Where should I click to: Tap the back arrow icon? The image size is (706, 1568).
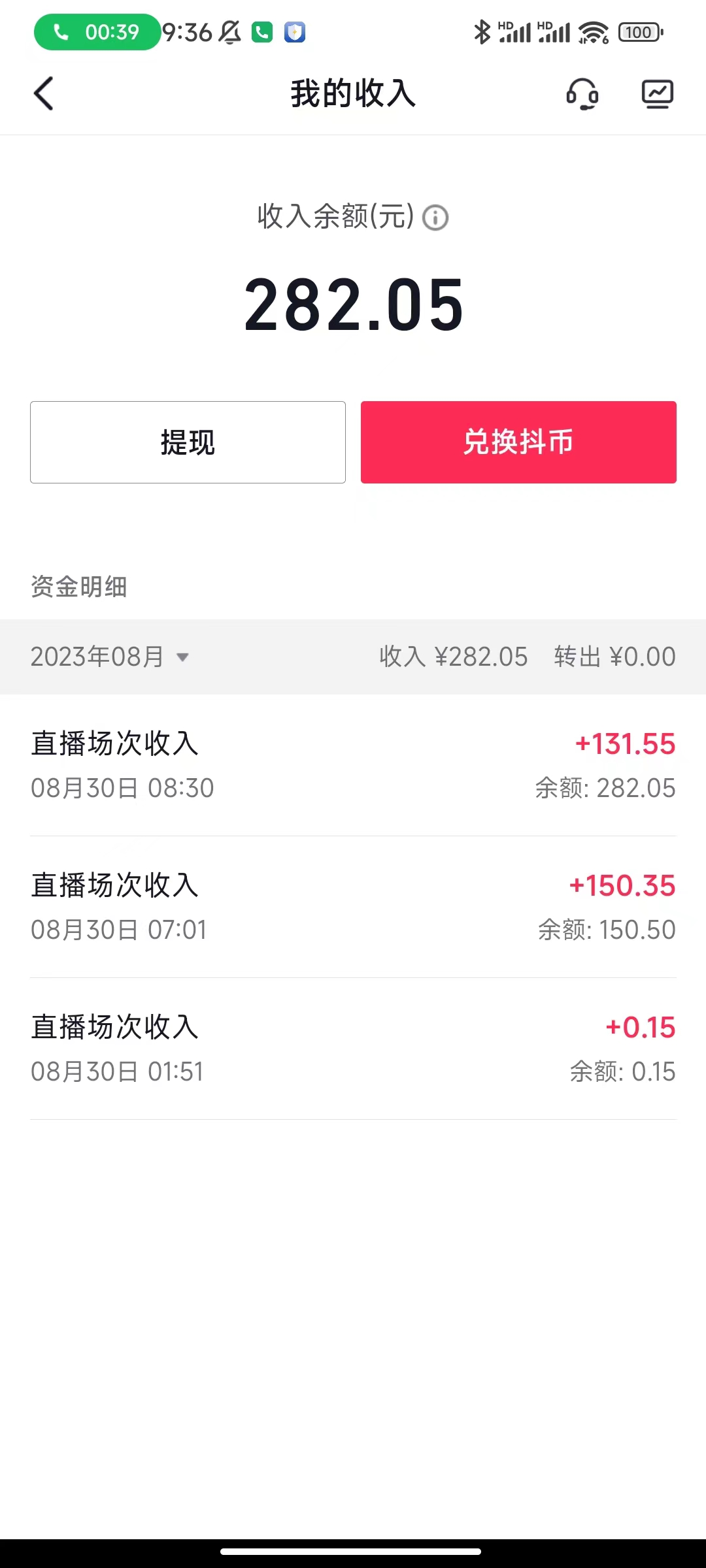point(44,93)
